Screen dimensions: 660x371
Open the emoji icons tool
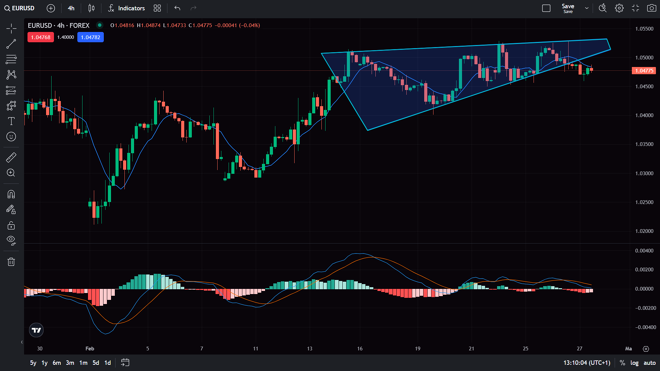click(11, 137)
